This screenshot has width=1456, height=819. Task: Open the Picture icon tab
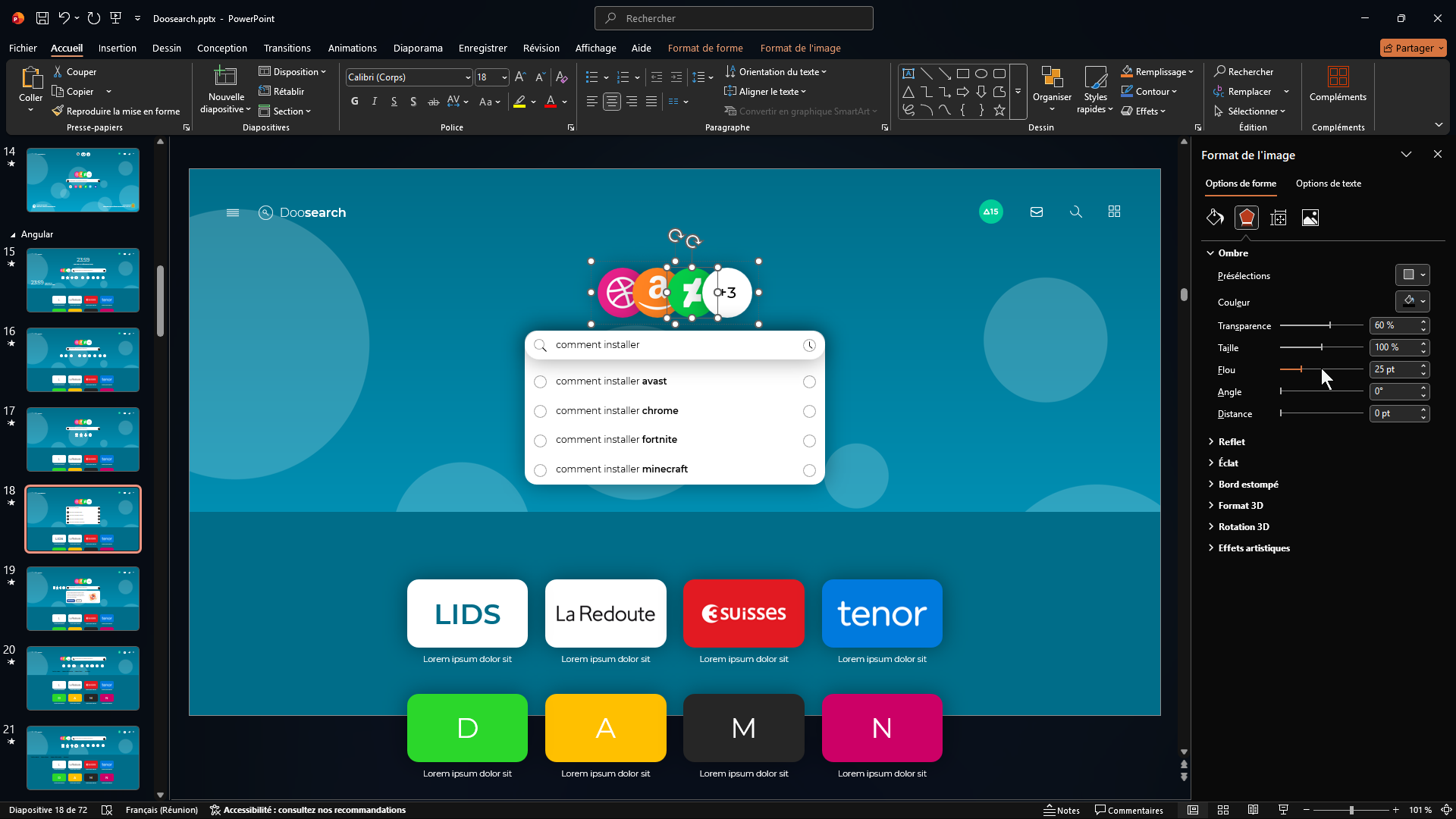pyautogui.click(x=1310, y=218)
